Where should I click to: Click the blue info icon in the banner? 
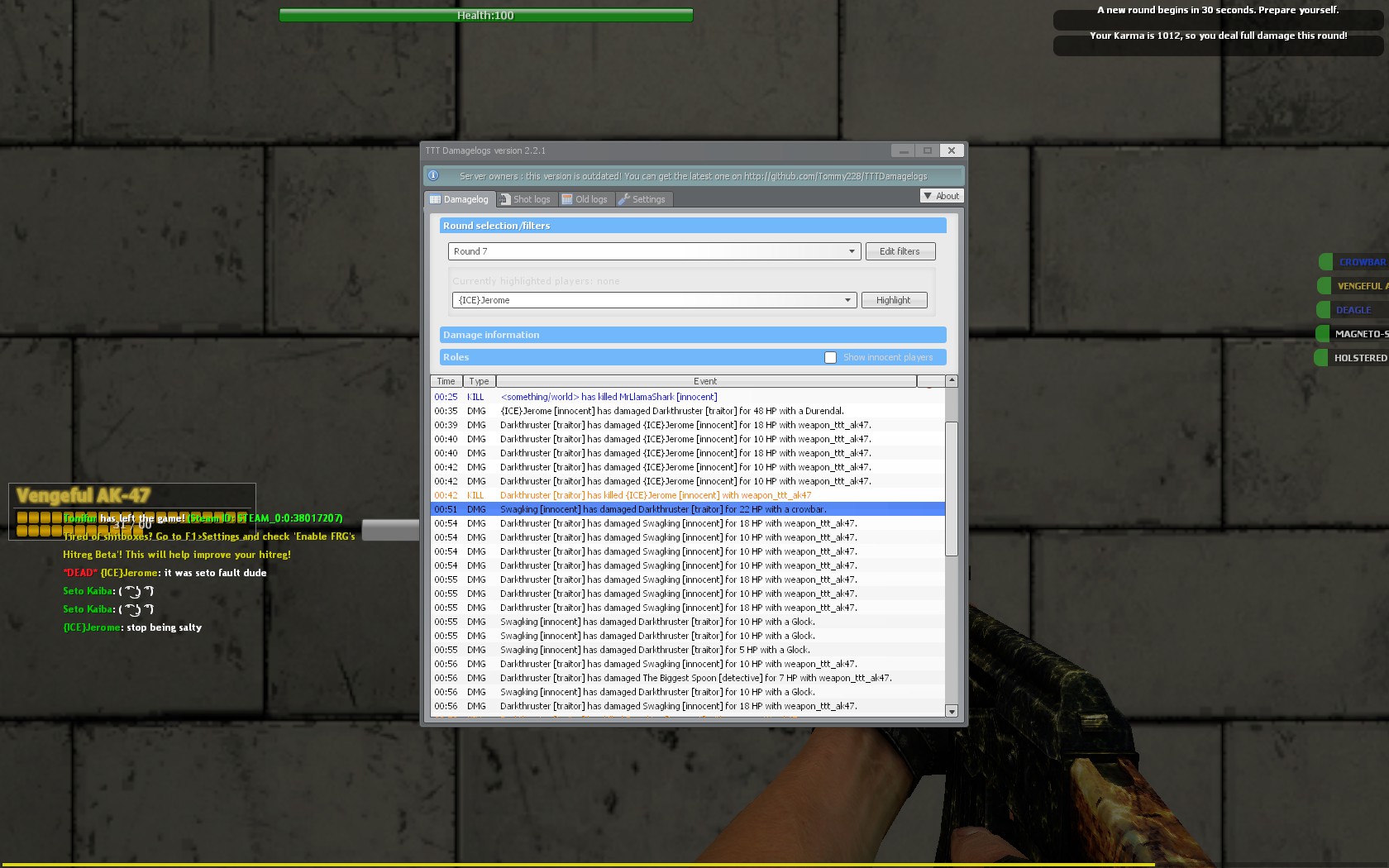(433, 175)
